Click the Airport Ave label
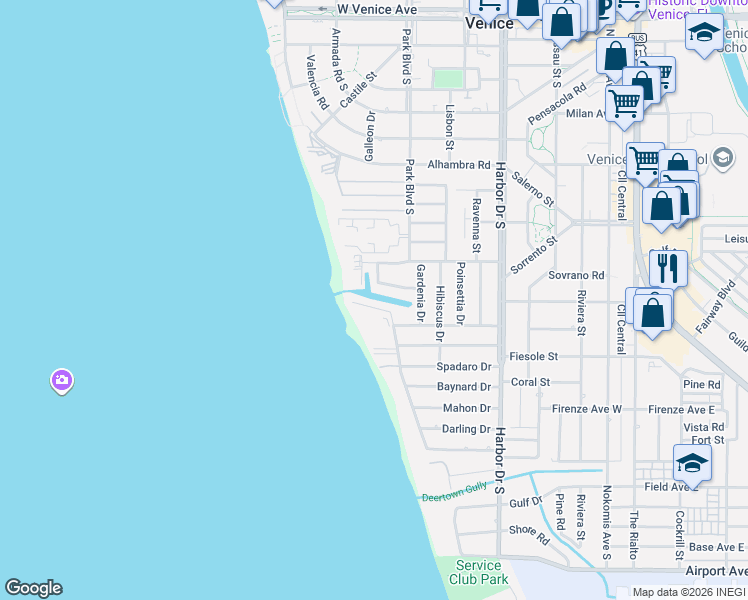748x600 pixels. click(x=717, y=571)
